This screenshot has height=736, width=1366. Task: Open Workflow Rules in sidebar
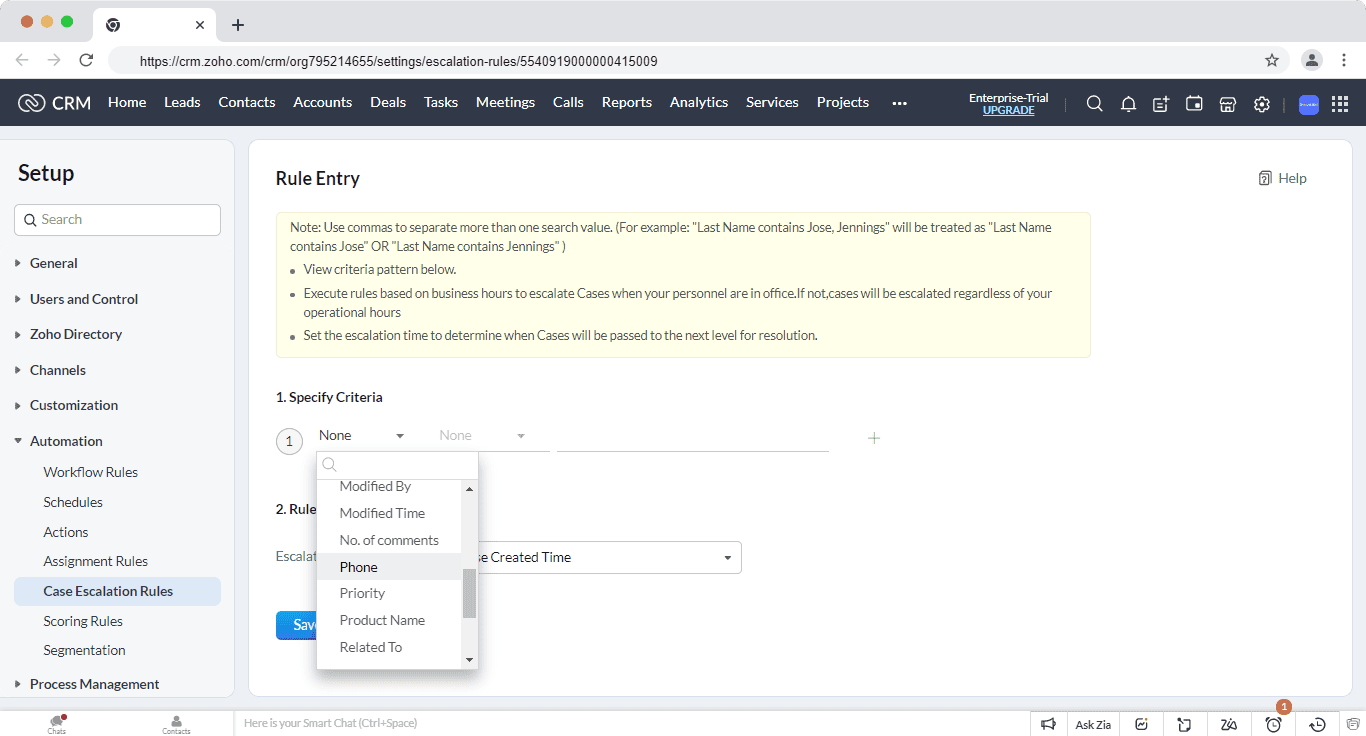pos(91,472)
